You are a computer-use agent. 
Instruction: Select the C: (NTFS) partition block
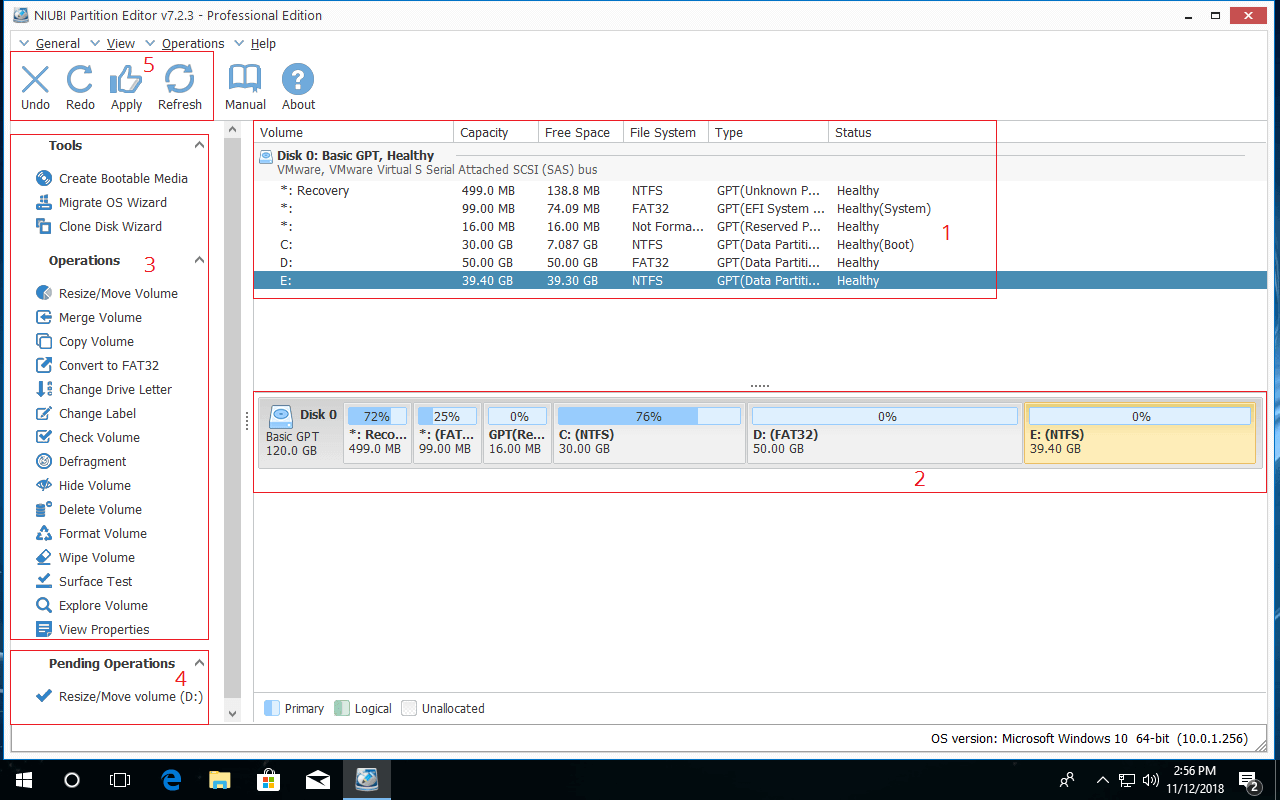[649, 433]
